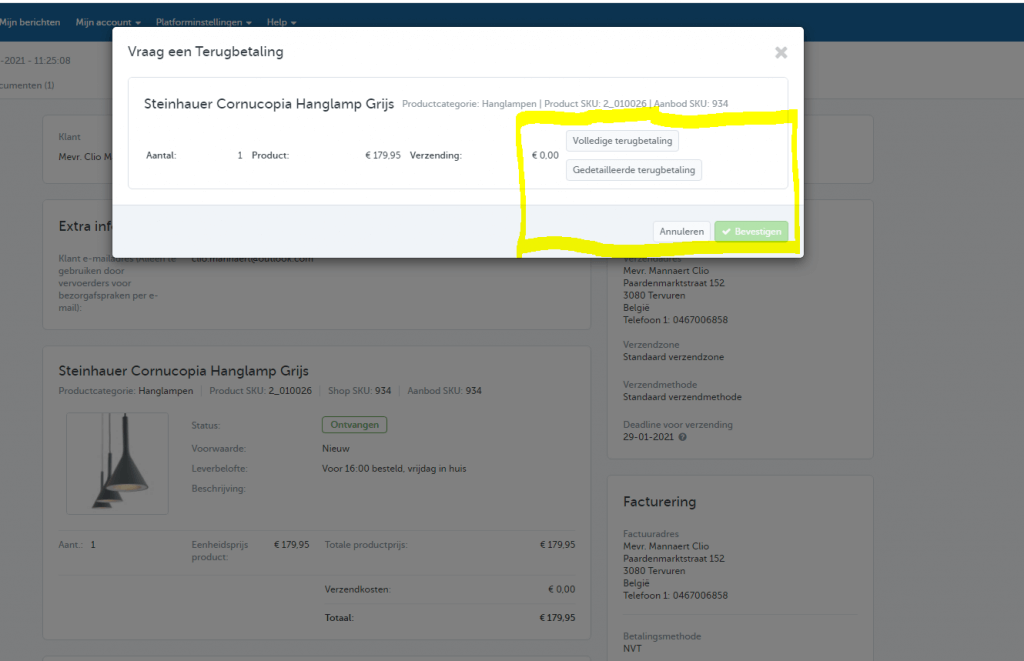Viewport: 1024px width, 661px height.
Task: Click the Ontvangen status badge
Action: pos(353,425)
